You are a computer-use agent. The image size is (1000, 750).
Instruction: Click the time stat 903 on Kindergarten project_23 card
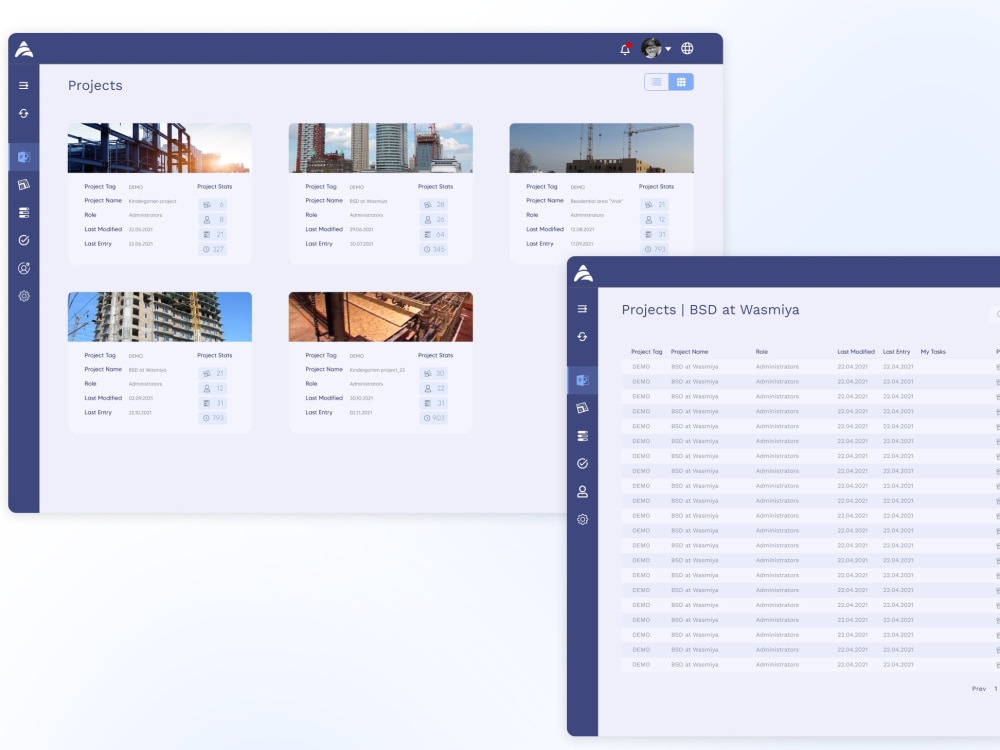coord(434,418)
